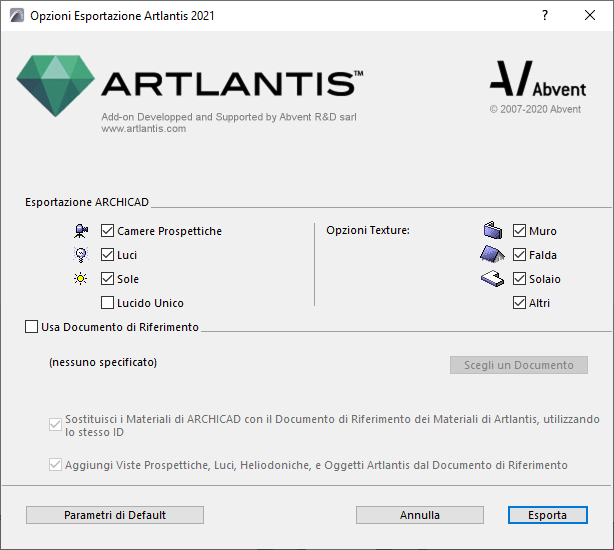614x550 pixels.
Task: Click the dialog title Opzioni Esportazione Artlantis 2021
Action: coord(122,16)
